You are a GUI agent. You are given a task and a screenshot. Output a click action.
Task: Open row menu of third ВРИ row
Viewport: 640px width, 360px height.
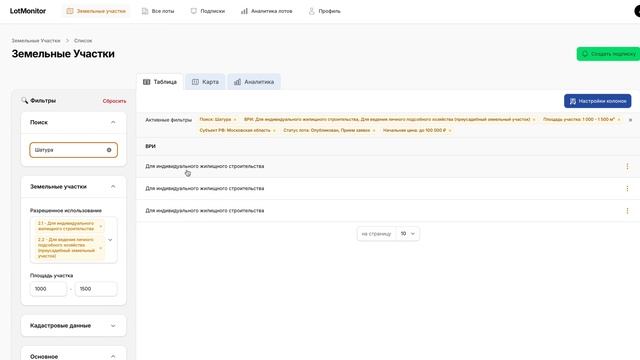tap(627, 211)
